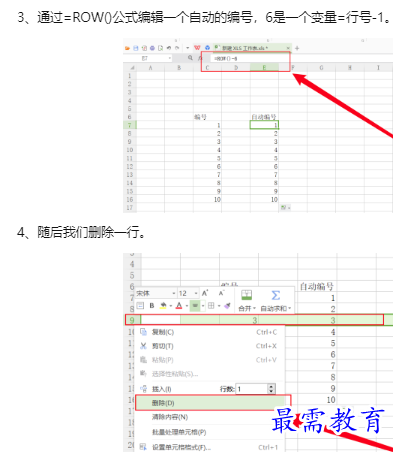The width and height of the screenshot is (393, 452).
Task: Click the format painter brush icon
Action: (227, 306)
